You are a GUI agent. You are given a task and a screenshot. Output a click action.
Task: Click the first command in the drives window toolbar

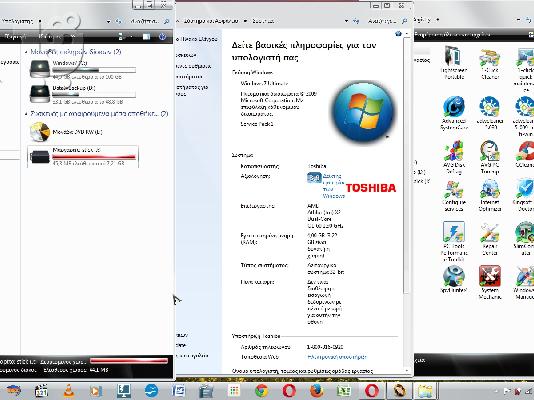(15, 36)
